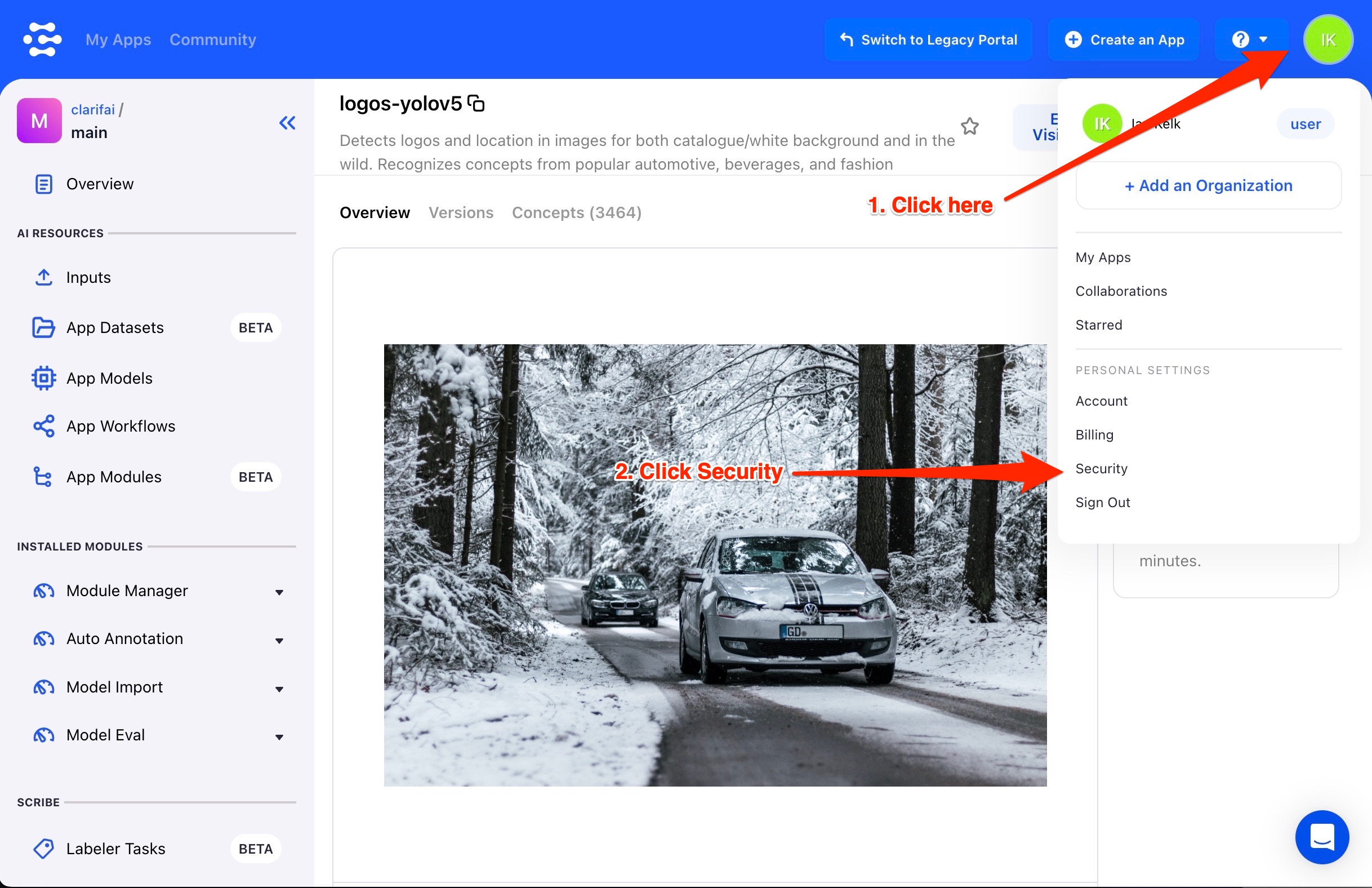Click Switch to Legacy Portal
Image resolution: width=1372 pixels, height=888 pixels.
click(928, 39)
